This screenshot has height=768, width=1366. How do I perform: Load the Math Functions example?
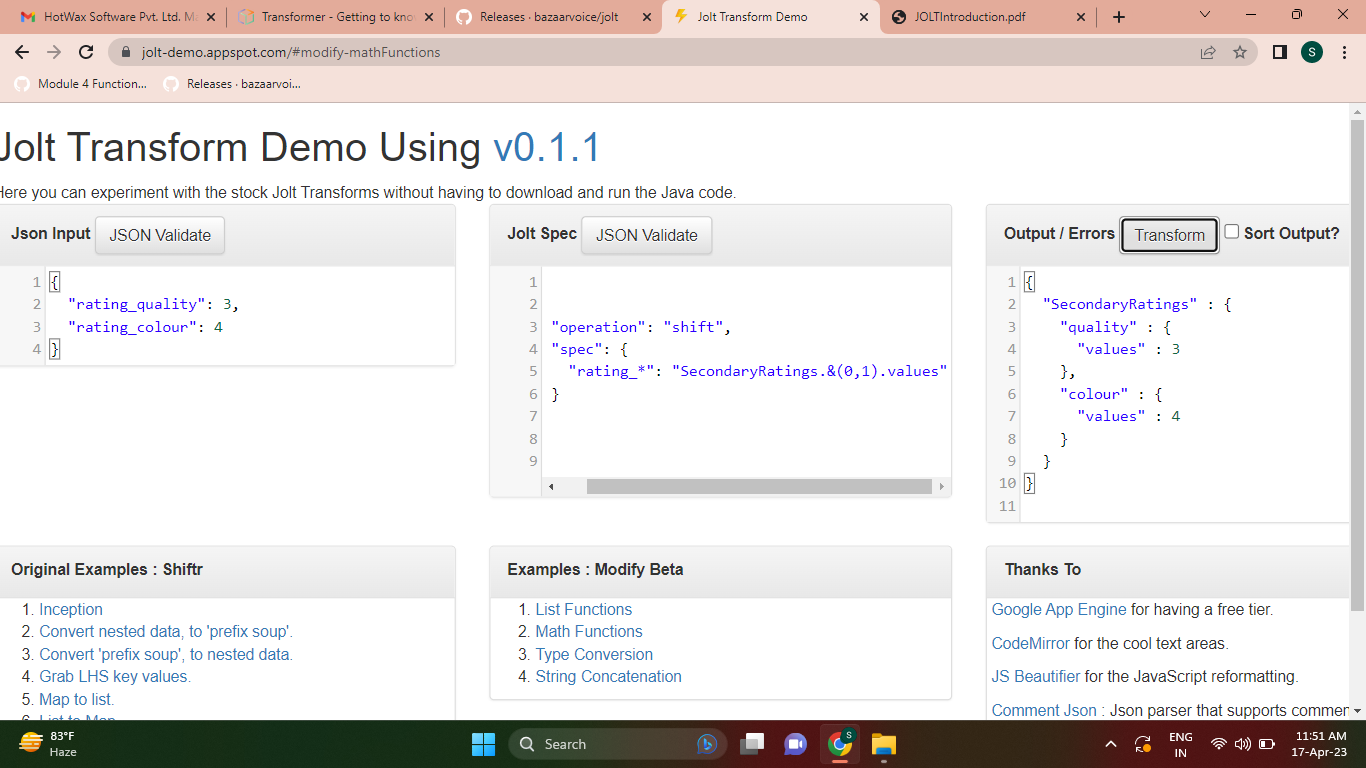click(589, 631)
